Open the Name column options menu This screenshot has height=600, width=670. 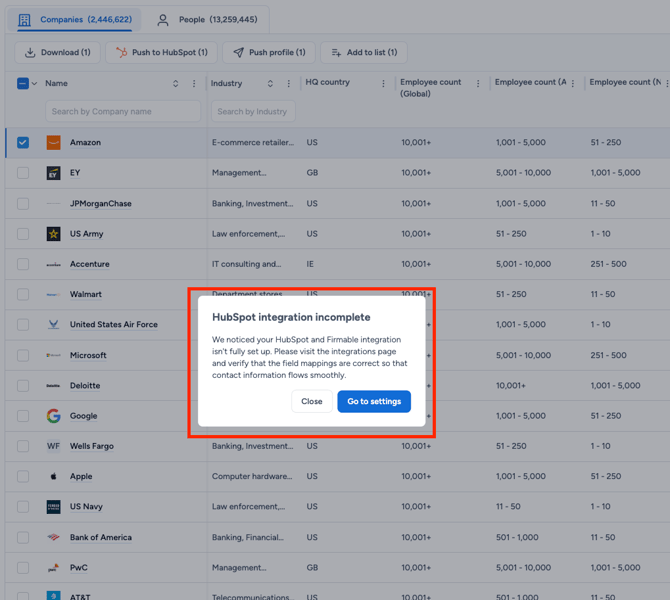194,83
